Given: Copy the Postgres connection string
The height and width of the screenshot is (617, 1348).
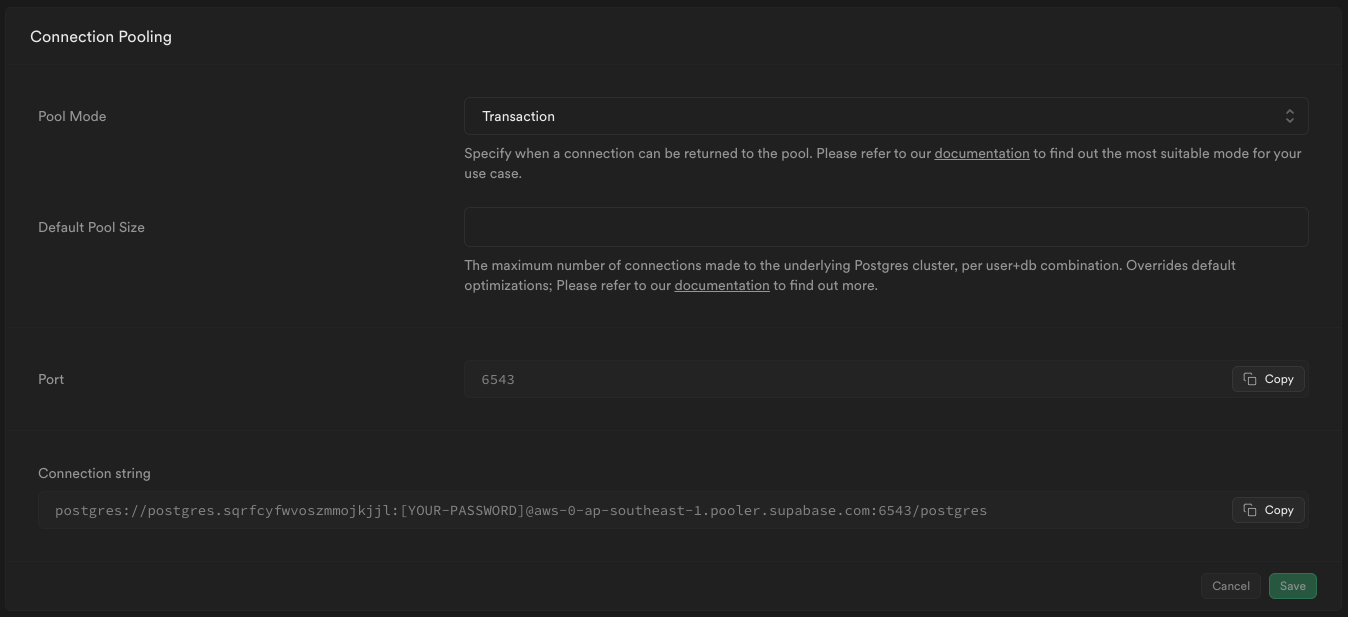Looking at the screenshot, I should click(1268, 510).
